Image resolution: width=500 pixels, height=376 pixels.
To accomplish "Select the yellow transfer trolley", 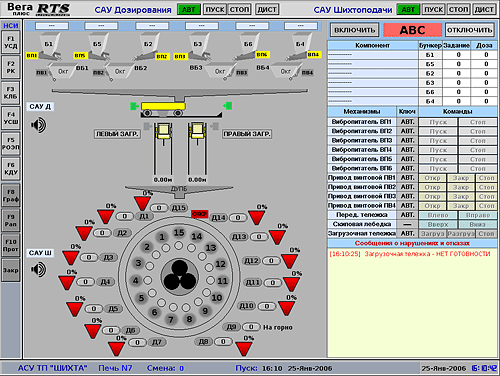I will pos(163,106).
